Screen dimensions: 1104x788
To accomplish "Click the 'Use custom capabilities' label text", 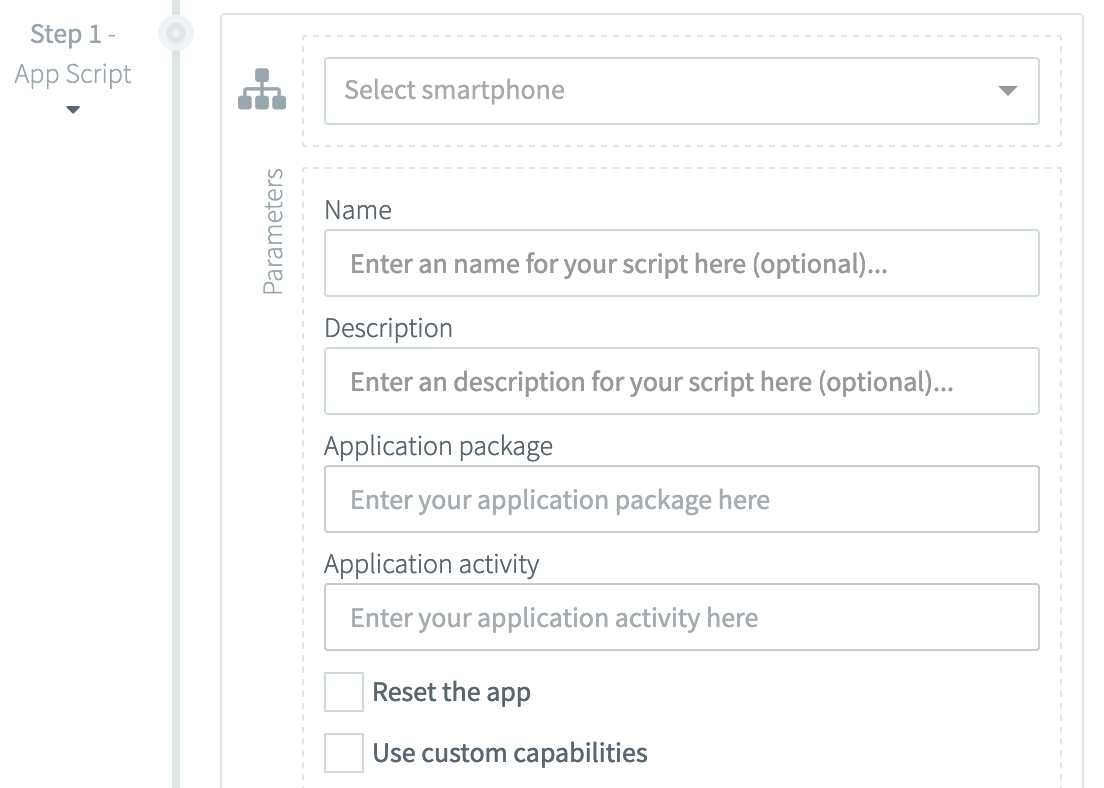I will 510,753.
